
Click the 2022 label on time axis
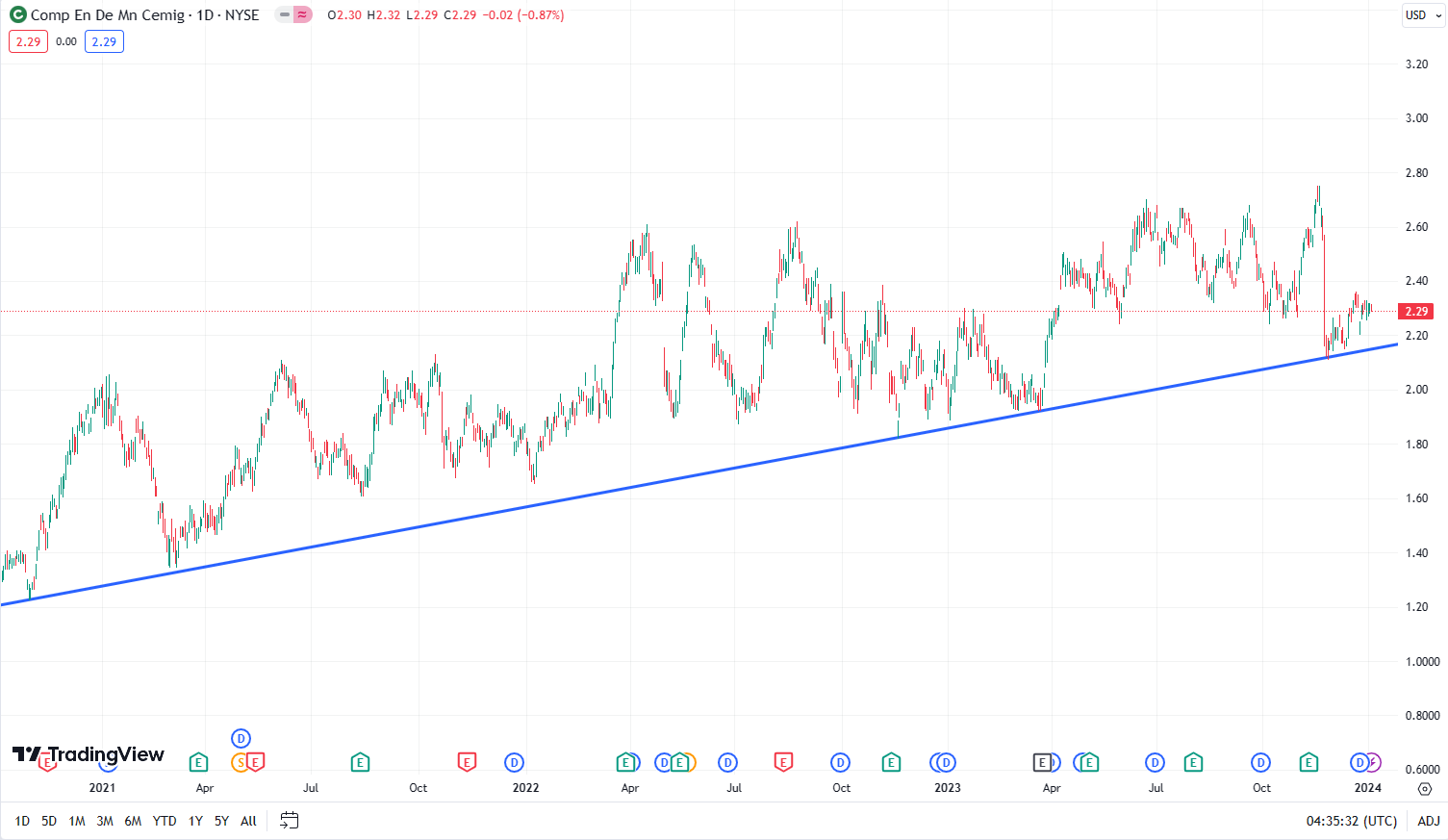click(x=525, y=788)
